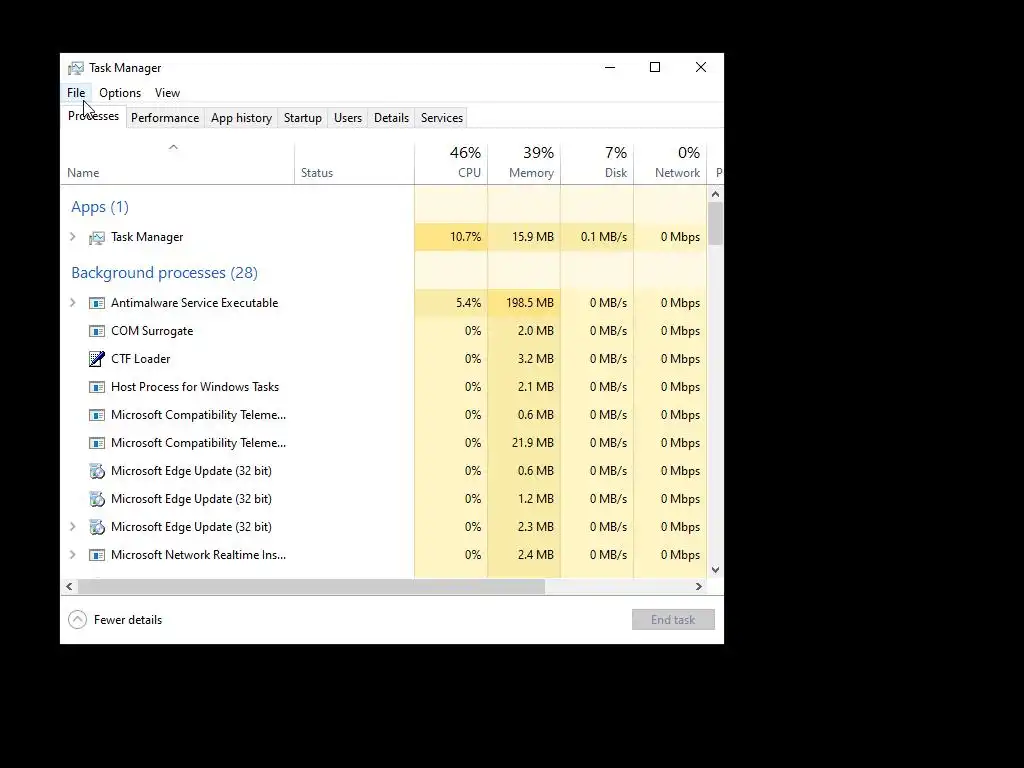
Task: Click the CTF Loader pen icon
Action: pyautogui.click(x=97, y=359)
